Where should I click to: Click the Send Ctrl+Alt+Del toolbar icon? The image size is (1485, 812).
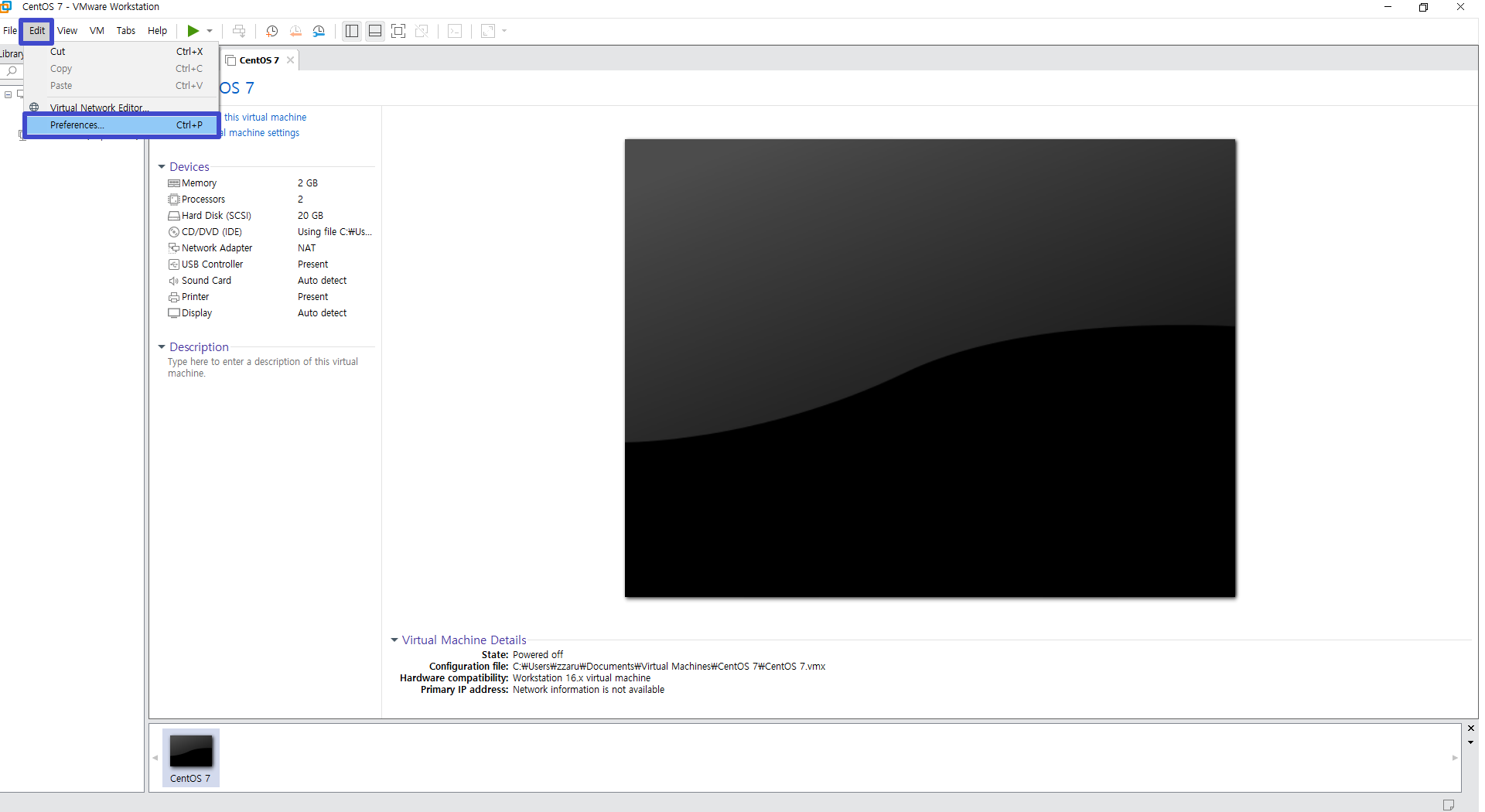tap(239, 31)
